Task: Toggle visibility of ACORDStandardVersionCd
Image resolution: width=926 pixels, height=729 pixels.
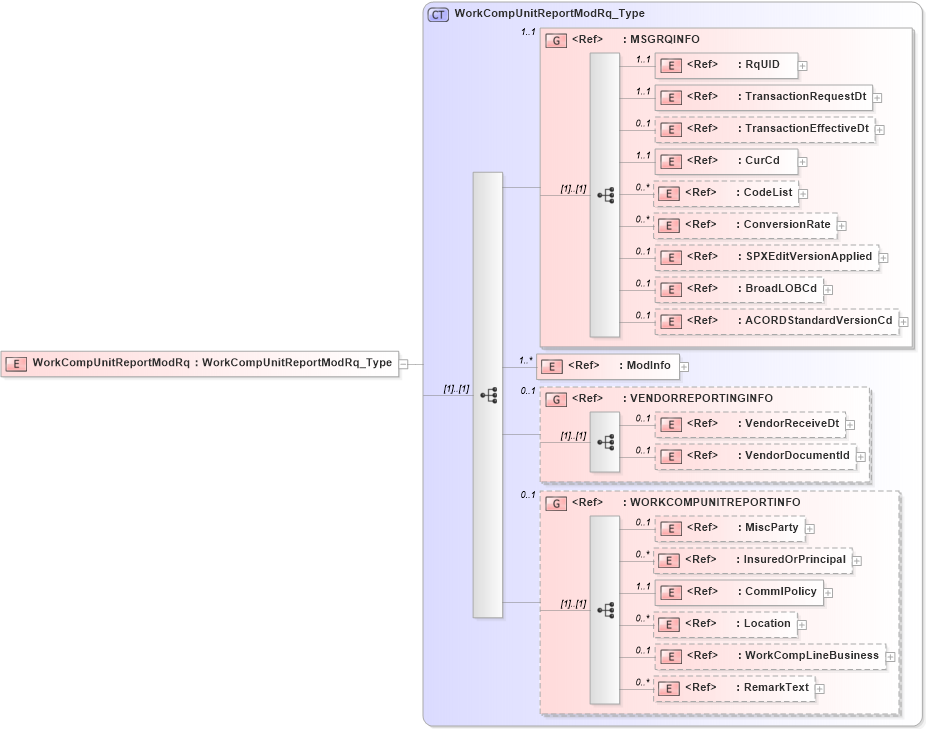Action: click(x=903, y=321)
